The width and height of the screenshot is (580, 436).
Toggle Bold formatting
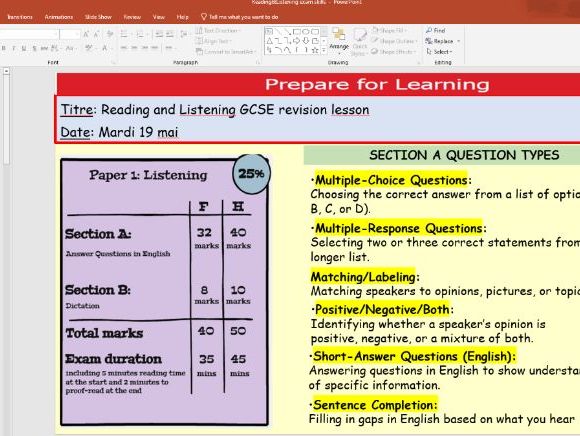pyautogui.click(x=4, y=48)
